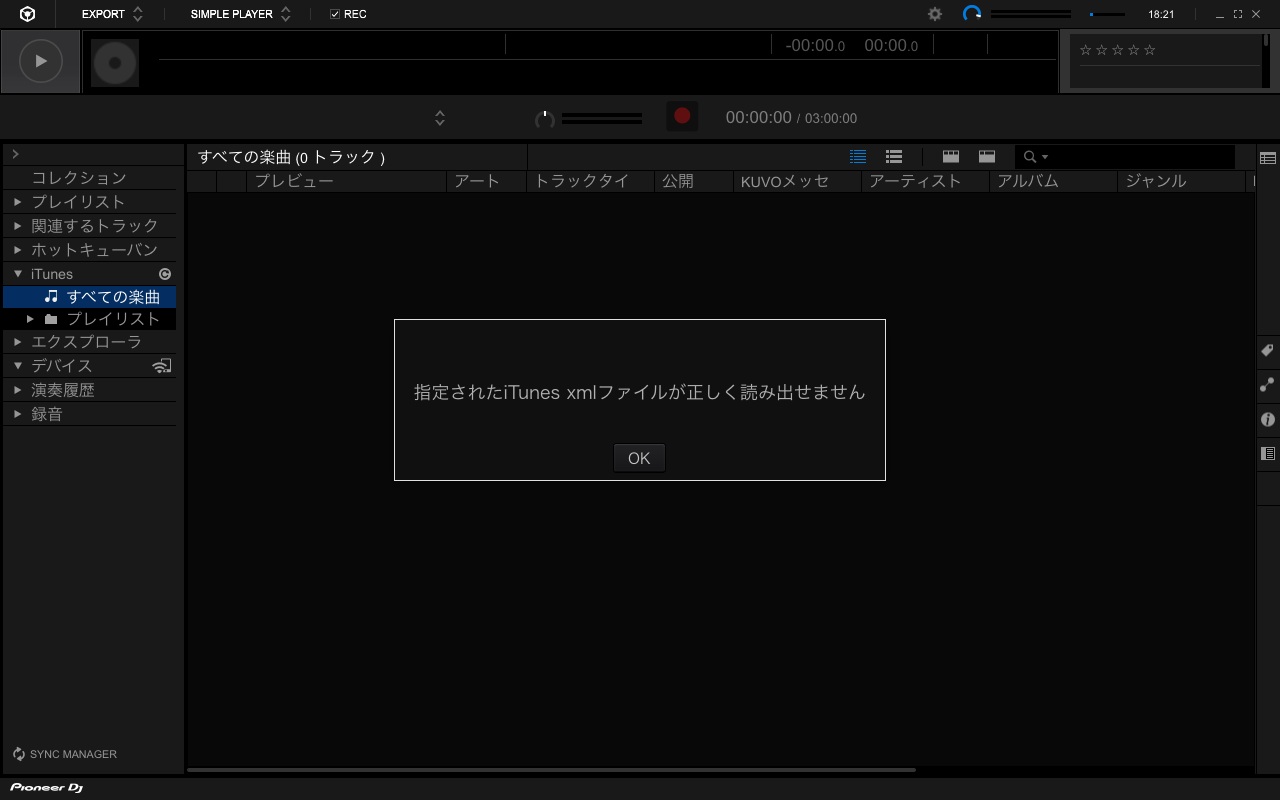Screen dimensions: 1280x800
Task: Adjust the recording level knob
Action: tap(545, 119)
